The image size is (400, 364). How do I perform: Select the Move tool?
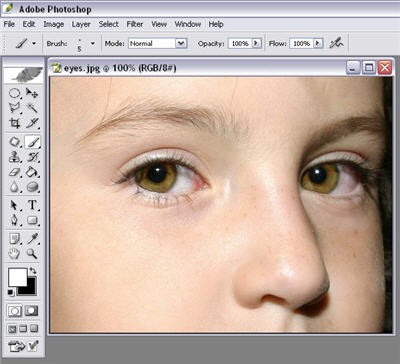pos(32,93)
